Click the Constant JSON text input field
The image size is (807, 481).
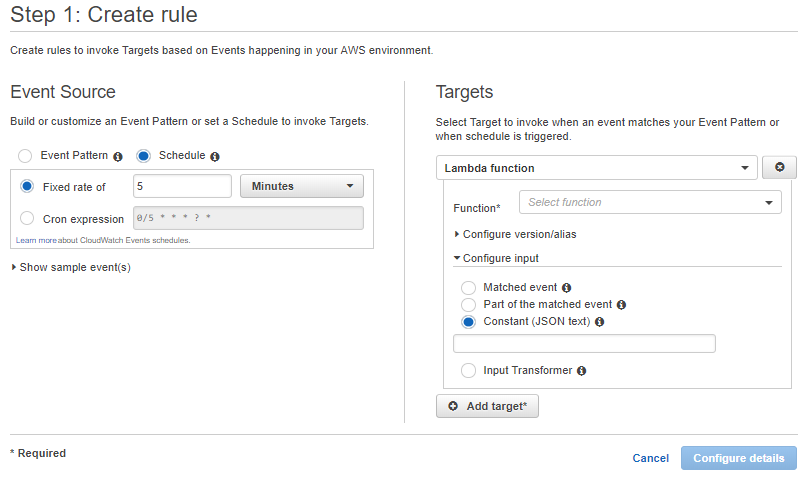point(584,344)
